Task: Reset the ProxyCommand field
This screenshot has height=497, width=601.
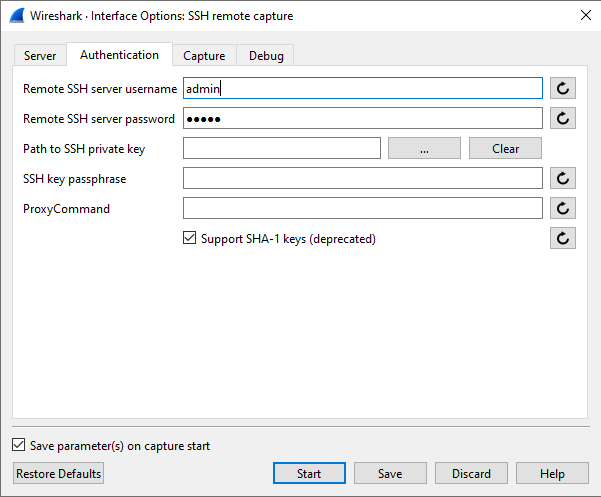Action: pos(563,208)
